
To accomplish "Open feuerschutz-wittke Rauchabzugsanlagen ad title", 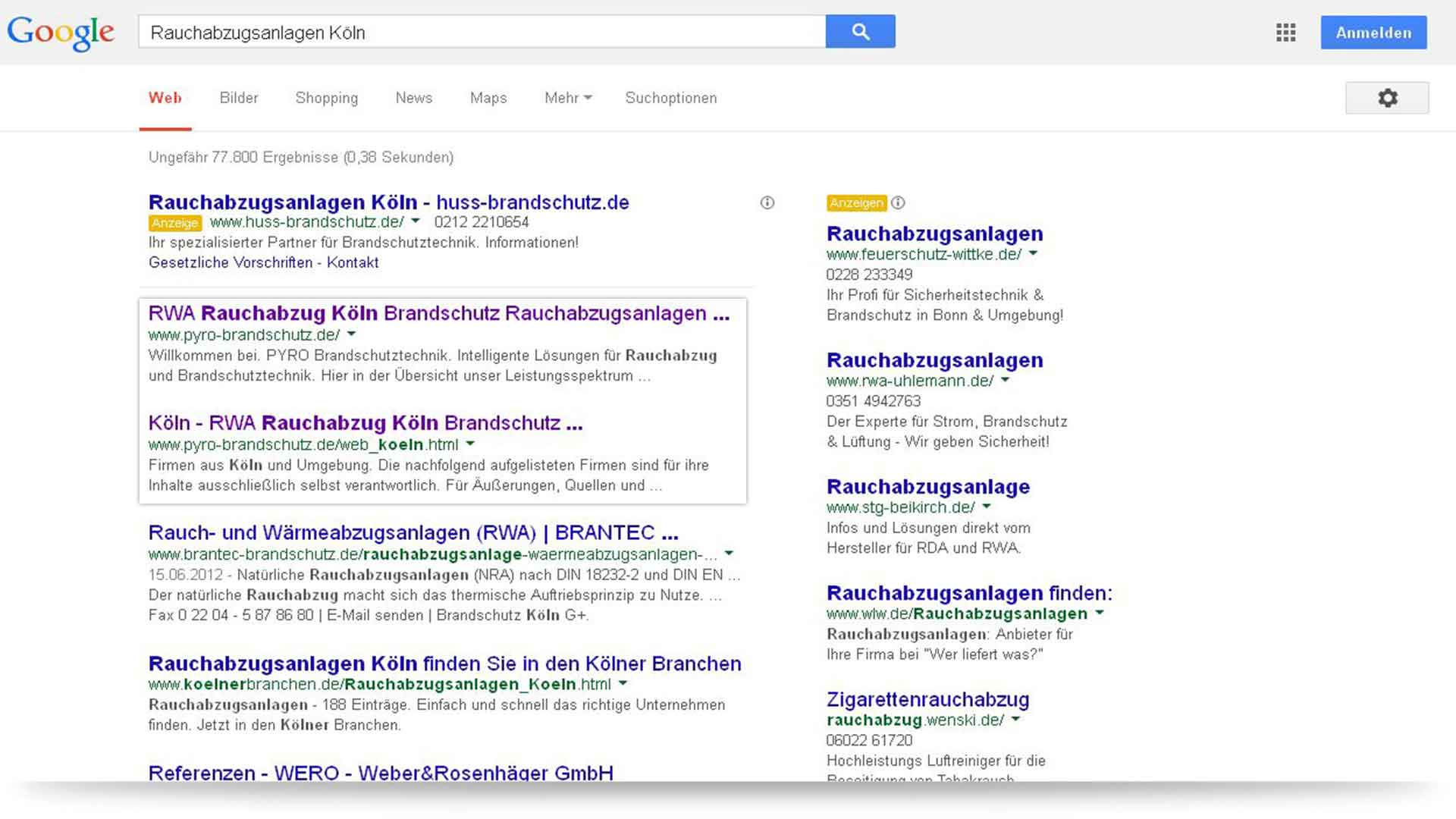I will [x=934, y=234].
